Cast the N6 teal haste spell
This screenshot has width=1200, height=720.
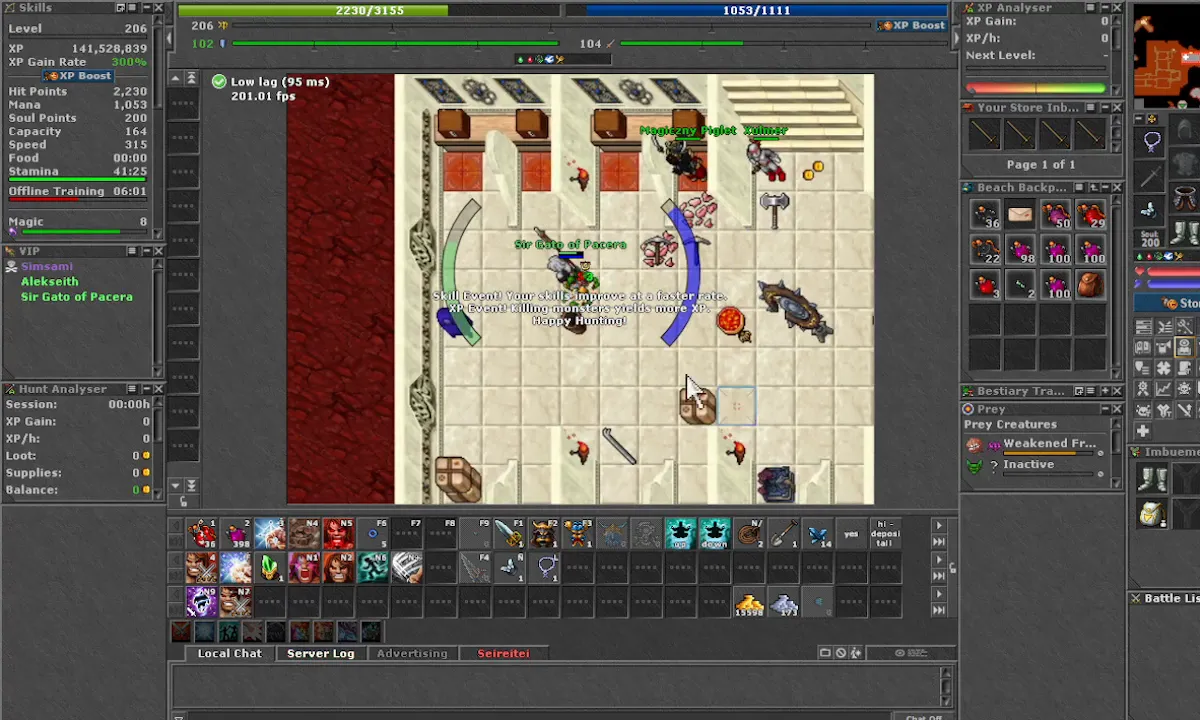[x=373, y=567]
